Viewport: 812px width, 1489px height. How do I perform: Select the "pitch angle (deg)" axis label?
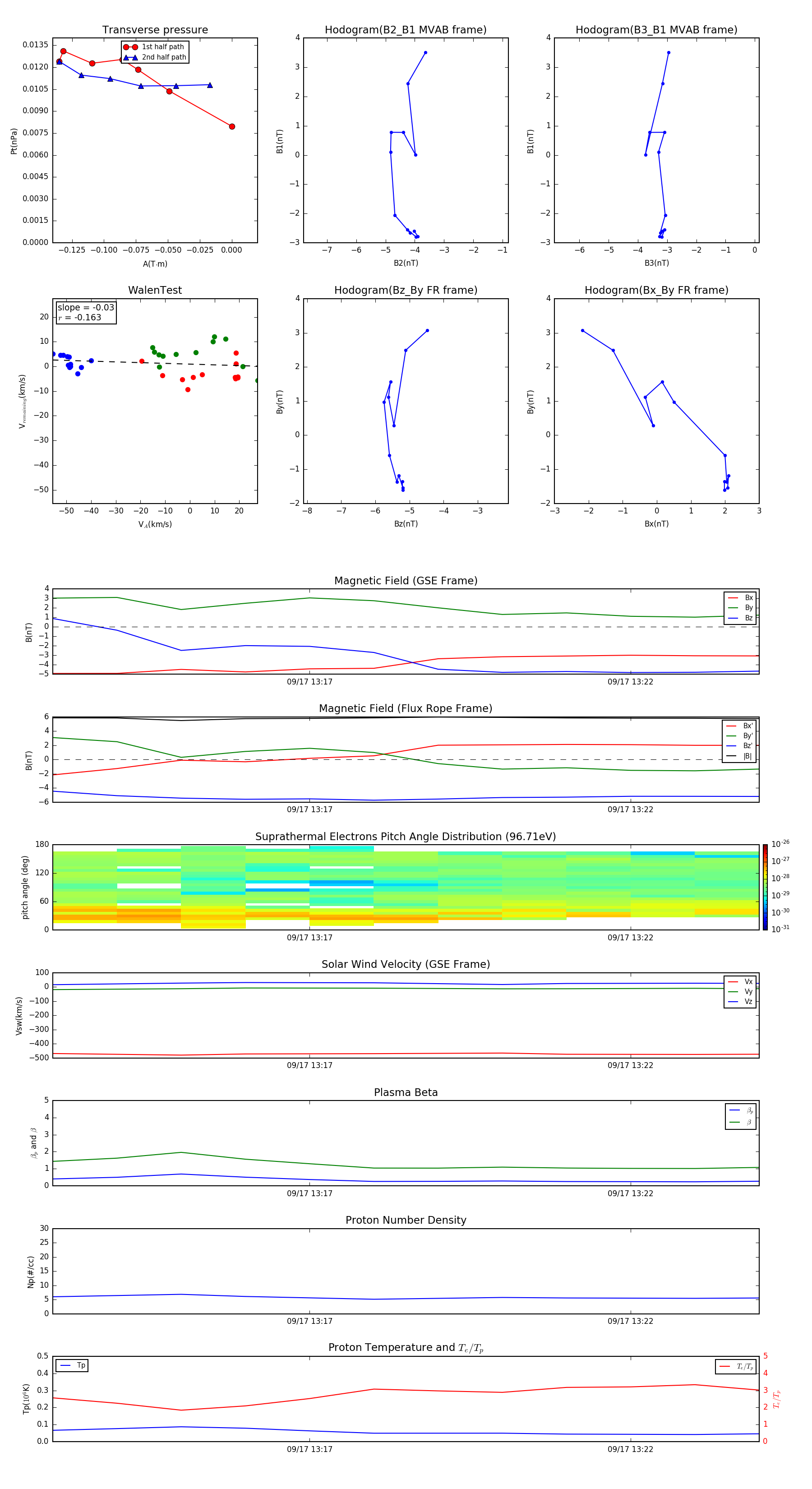coord(25,887)
